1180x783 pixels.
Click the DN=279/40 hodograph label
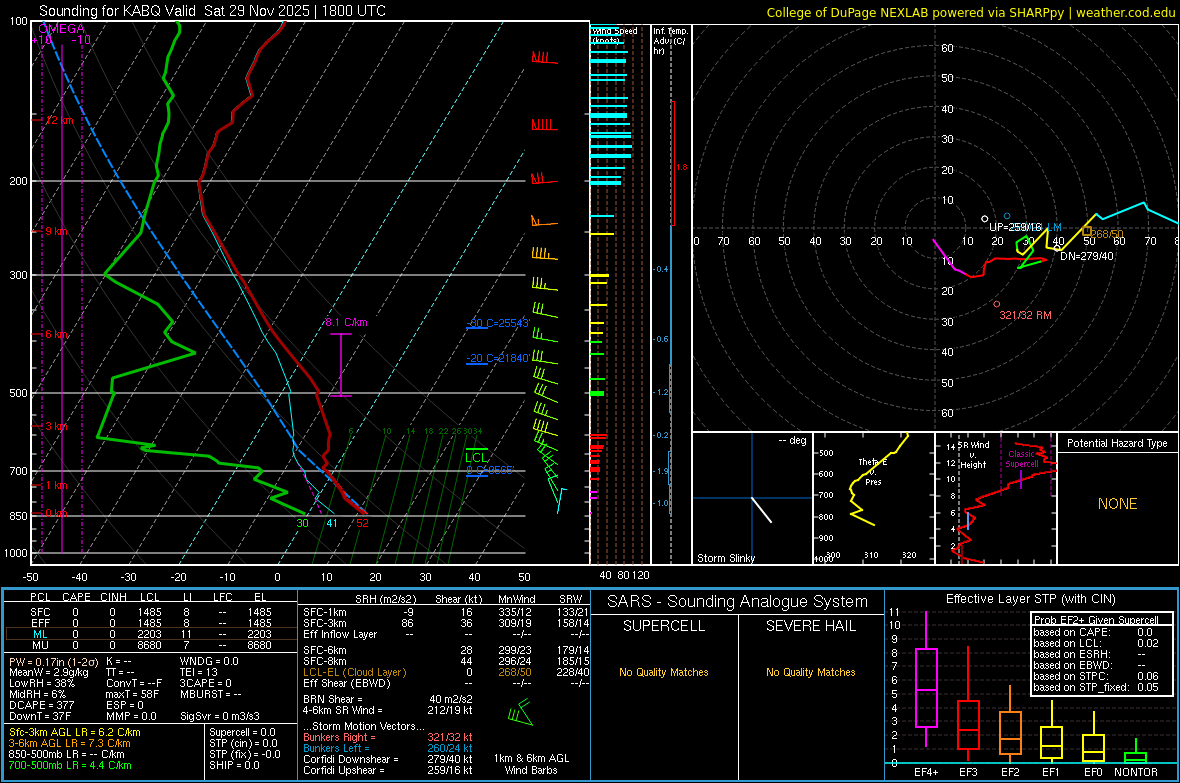[1087, 256]
